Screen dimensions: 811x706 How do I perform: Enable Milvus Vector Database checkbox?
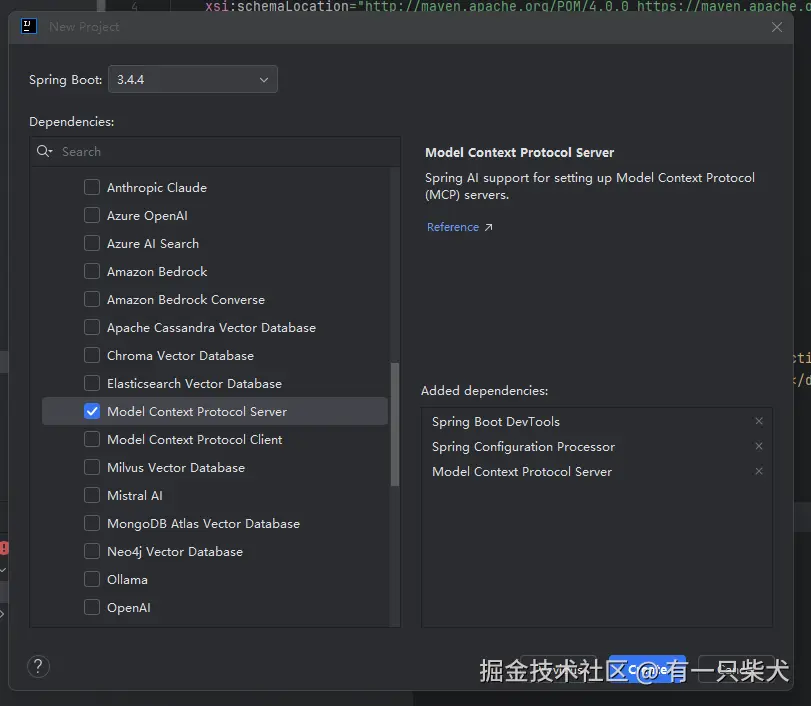pyautogui.click(x=92, y=467)
